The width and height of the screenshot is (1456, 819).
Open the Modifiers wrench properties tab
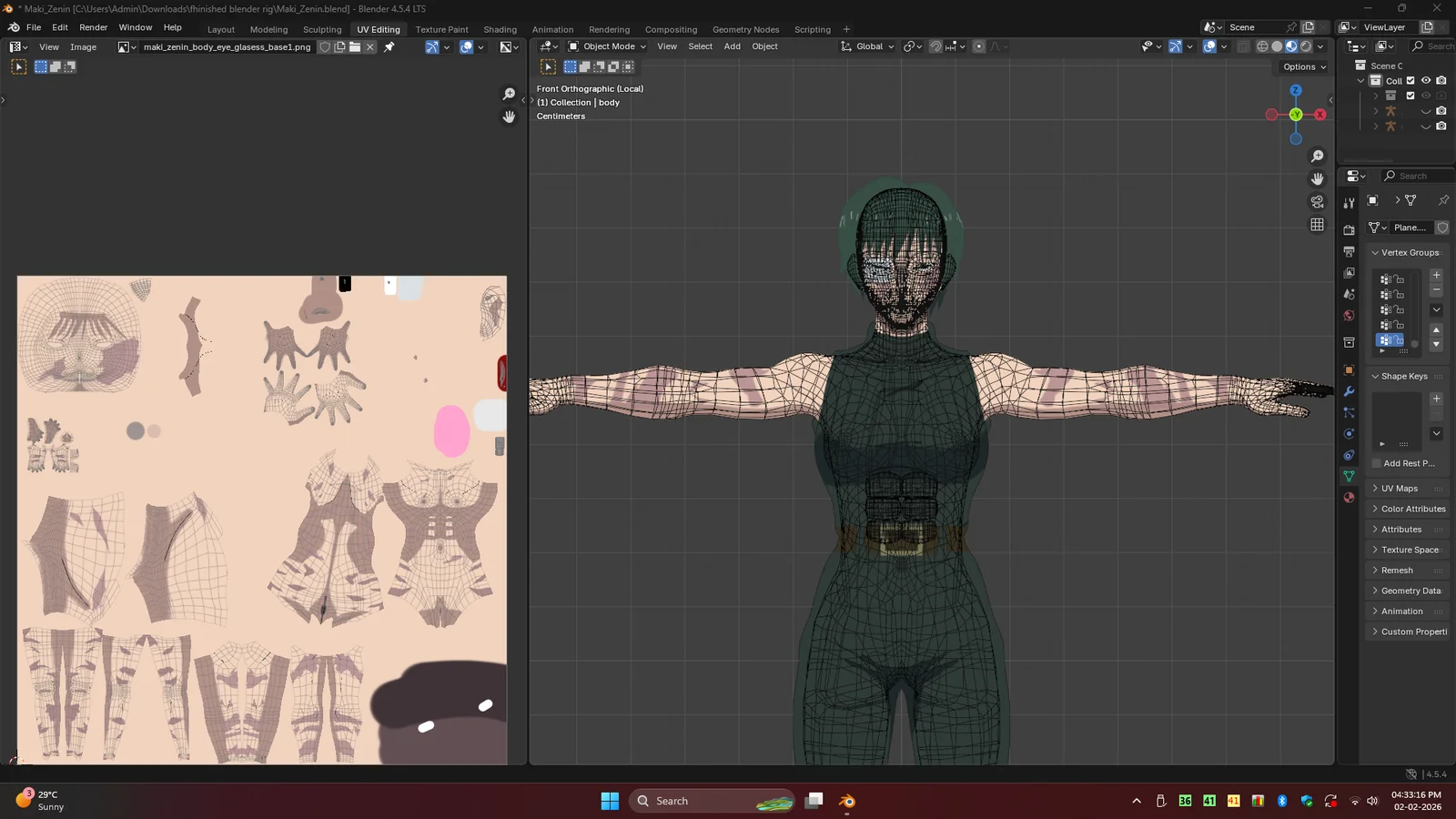click(1349, 391)
